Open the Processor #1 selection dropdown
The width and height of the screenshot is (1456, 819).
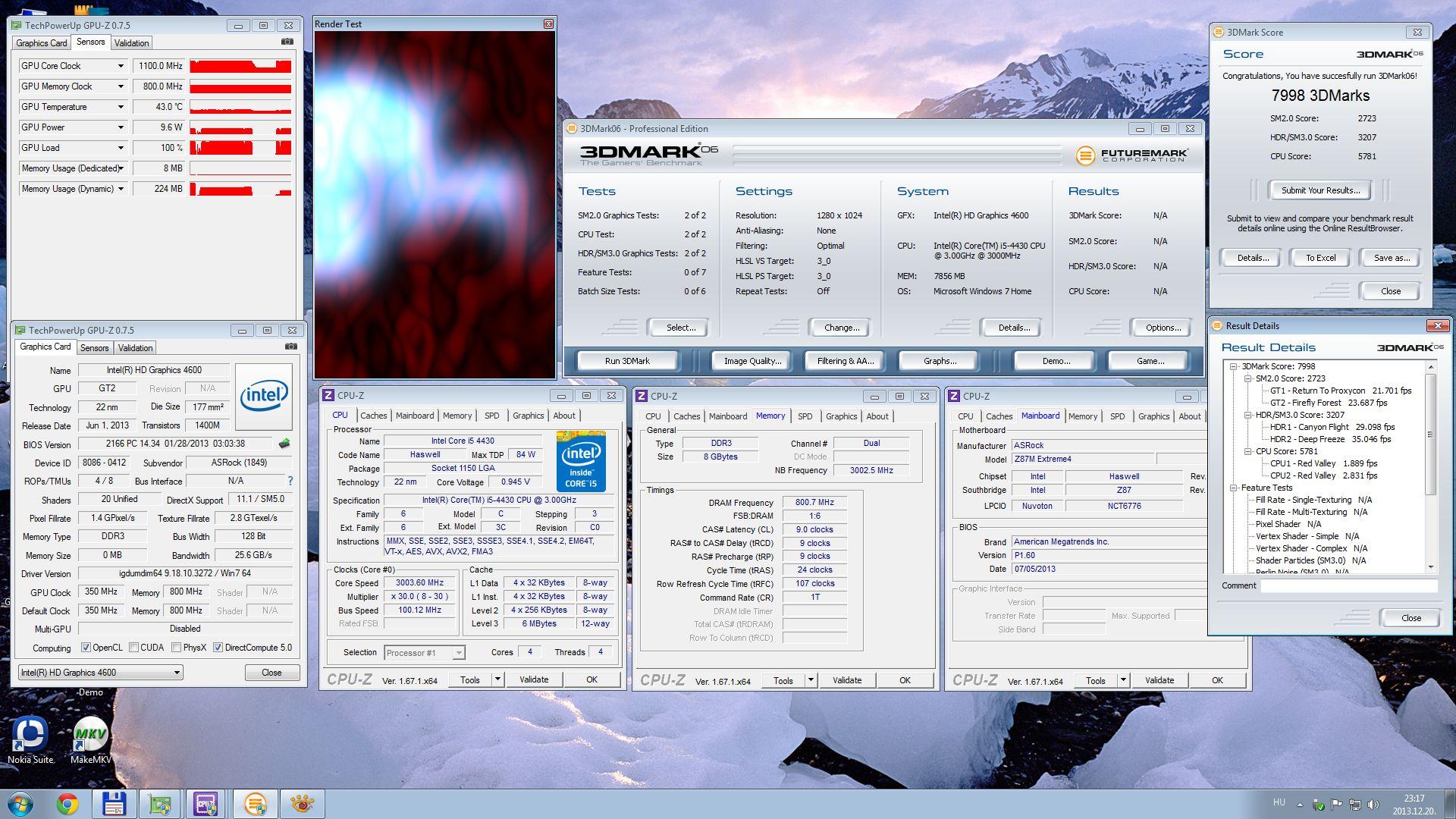coord(425,652)
